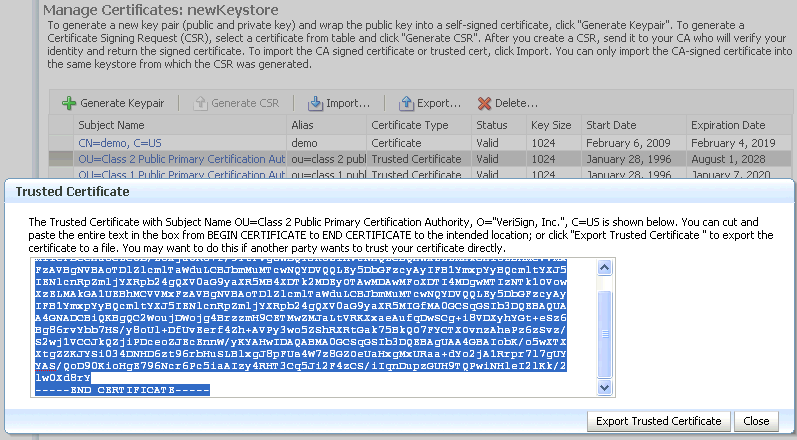
Task: Click the 'Manage Certificates: newKeystore' heading
Action: click(x=161, y=10)
